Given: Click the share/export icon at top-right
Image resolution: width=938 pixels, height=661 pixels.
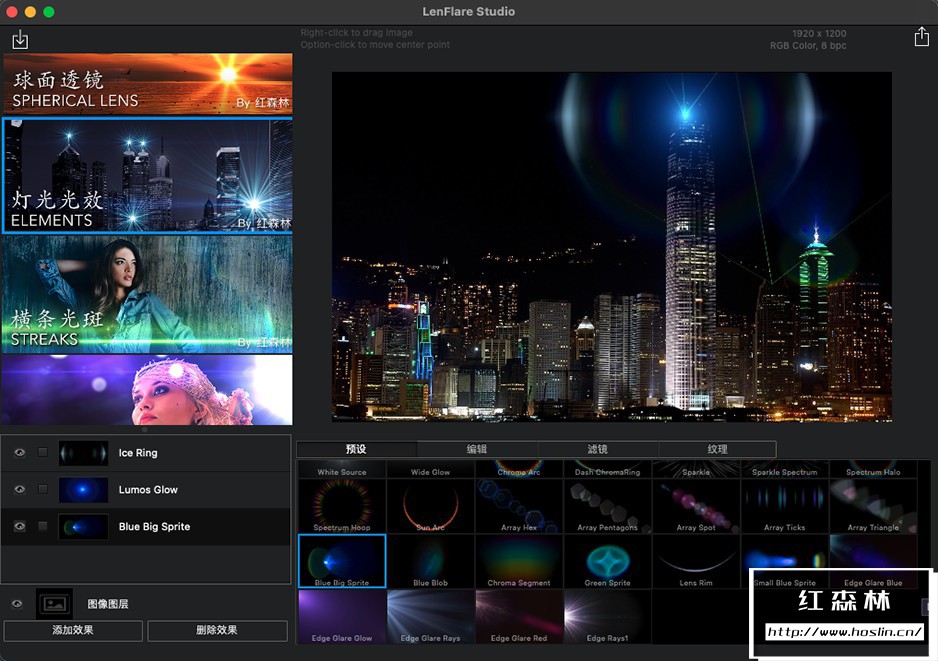Looking at the screenshot, I should tap(921, 37).
